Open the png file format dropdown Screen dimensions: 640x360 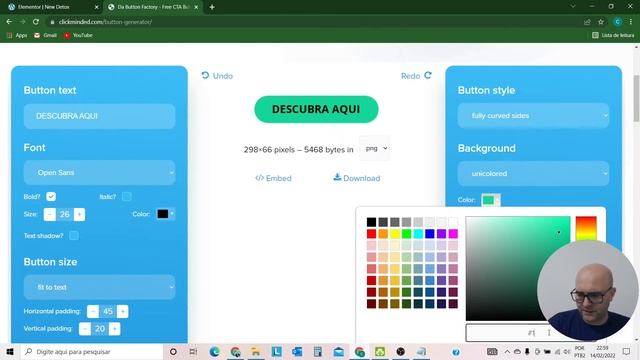[375, 149]
